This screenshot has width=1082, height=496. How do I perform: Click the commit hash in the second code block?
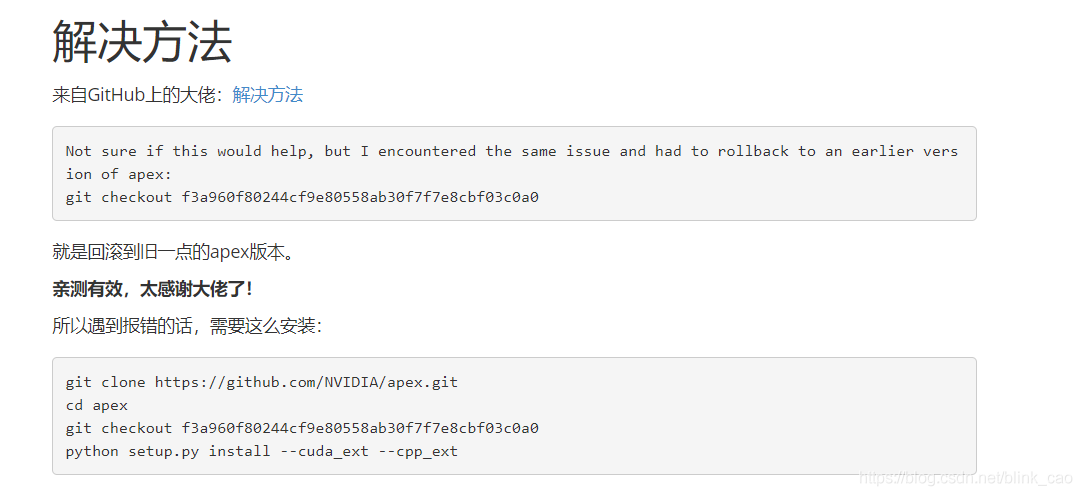point(360,428)
